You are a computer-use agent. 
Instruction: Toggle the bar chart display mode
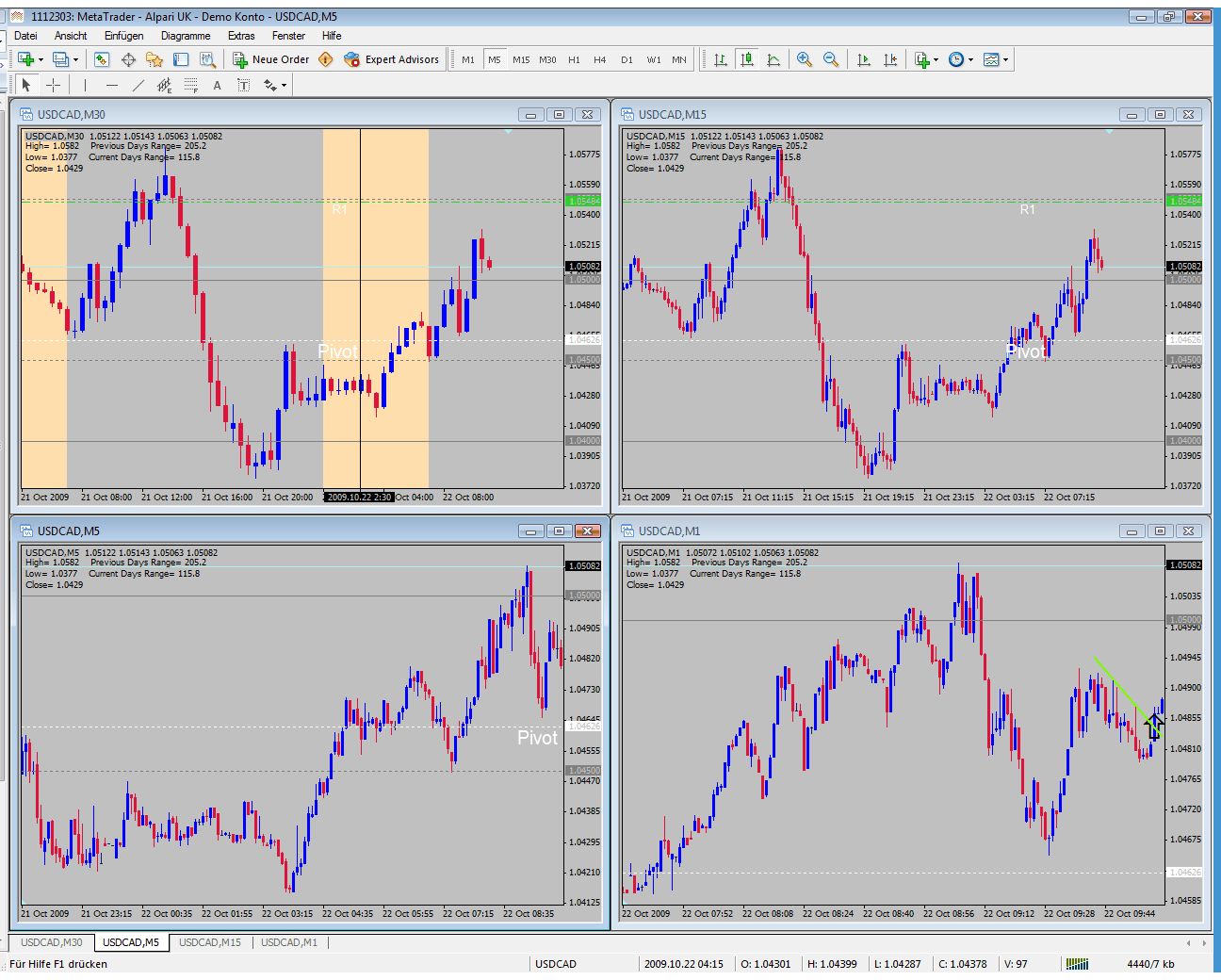tap(721, 59)
